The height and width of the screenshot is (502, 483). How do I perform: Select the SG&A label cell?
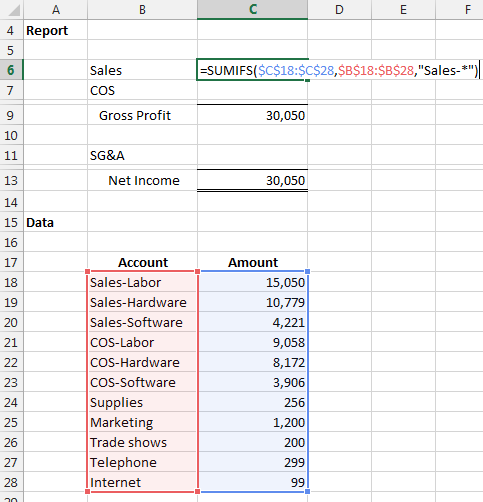coord(142,155)
